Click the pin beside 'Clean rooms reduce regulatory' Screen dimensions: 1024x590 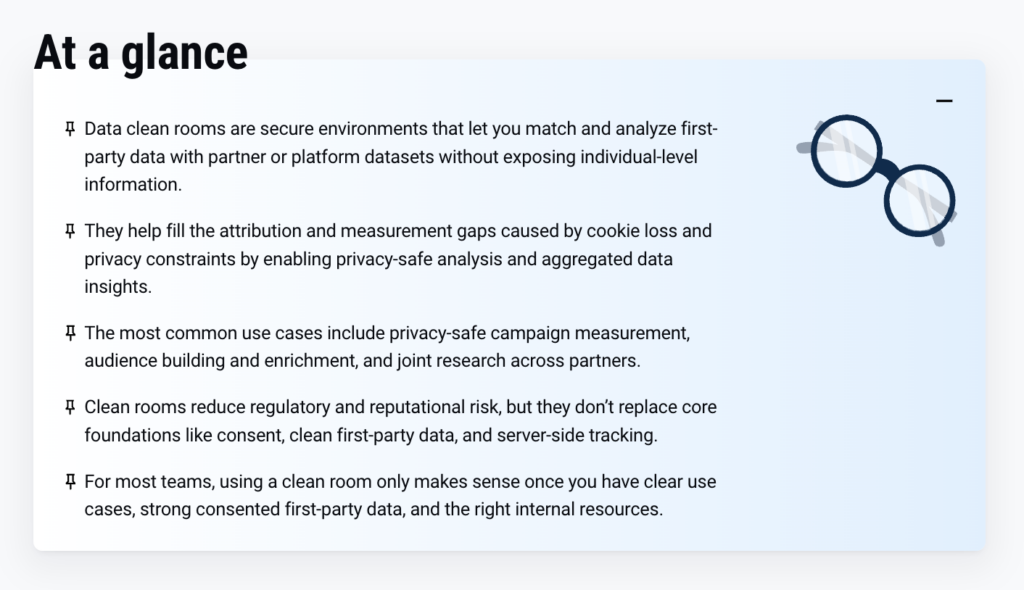69,407
